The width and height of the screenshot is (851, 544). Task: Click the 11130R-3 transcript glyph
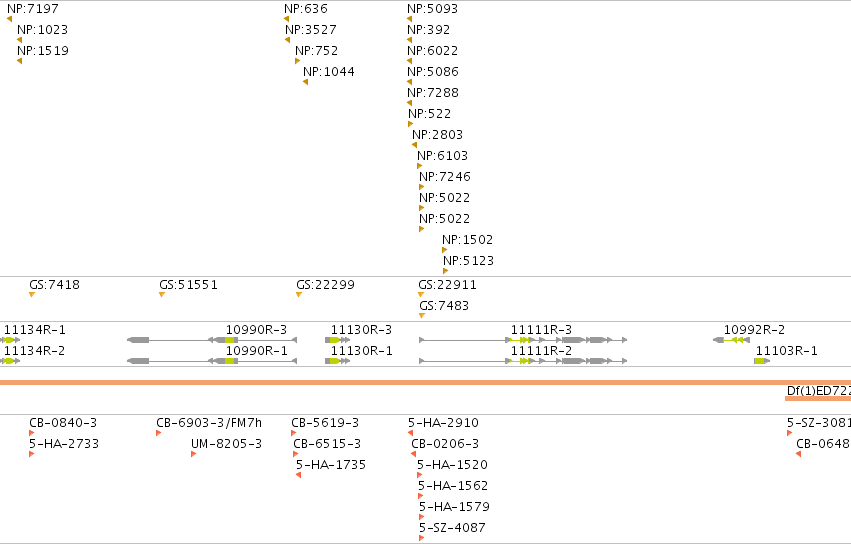(337, 340)
